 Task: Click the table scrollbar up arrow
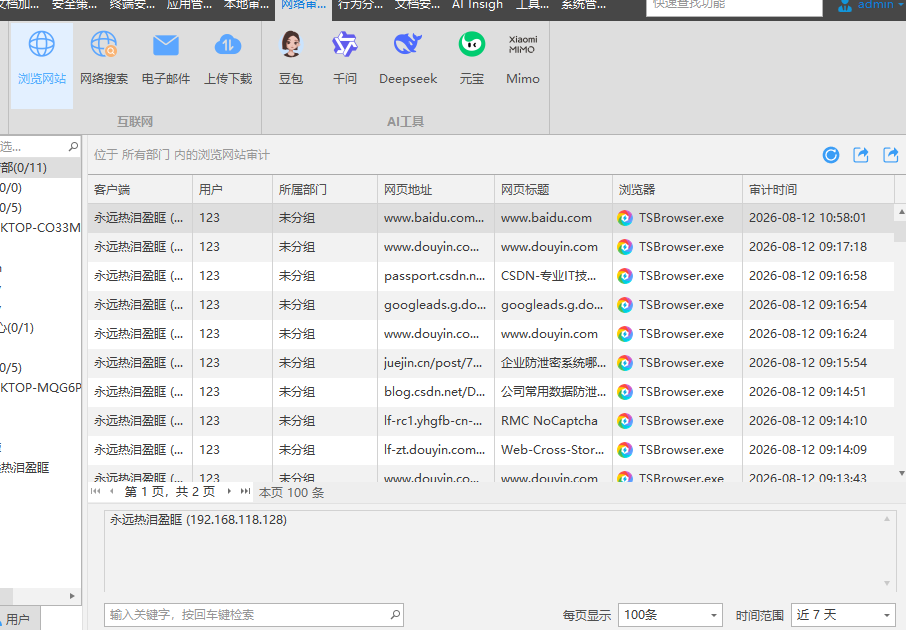pos(901,213)
